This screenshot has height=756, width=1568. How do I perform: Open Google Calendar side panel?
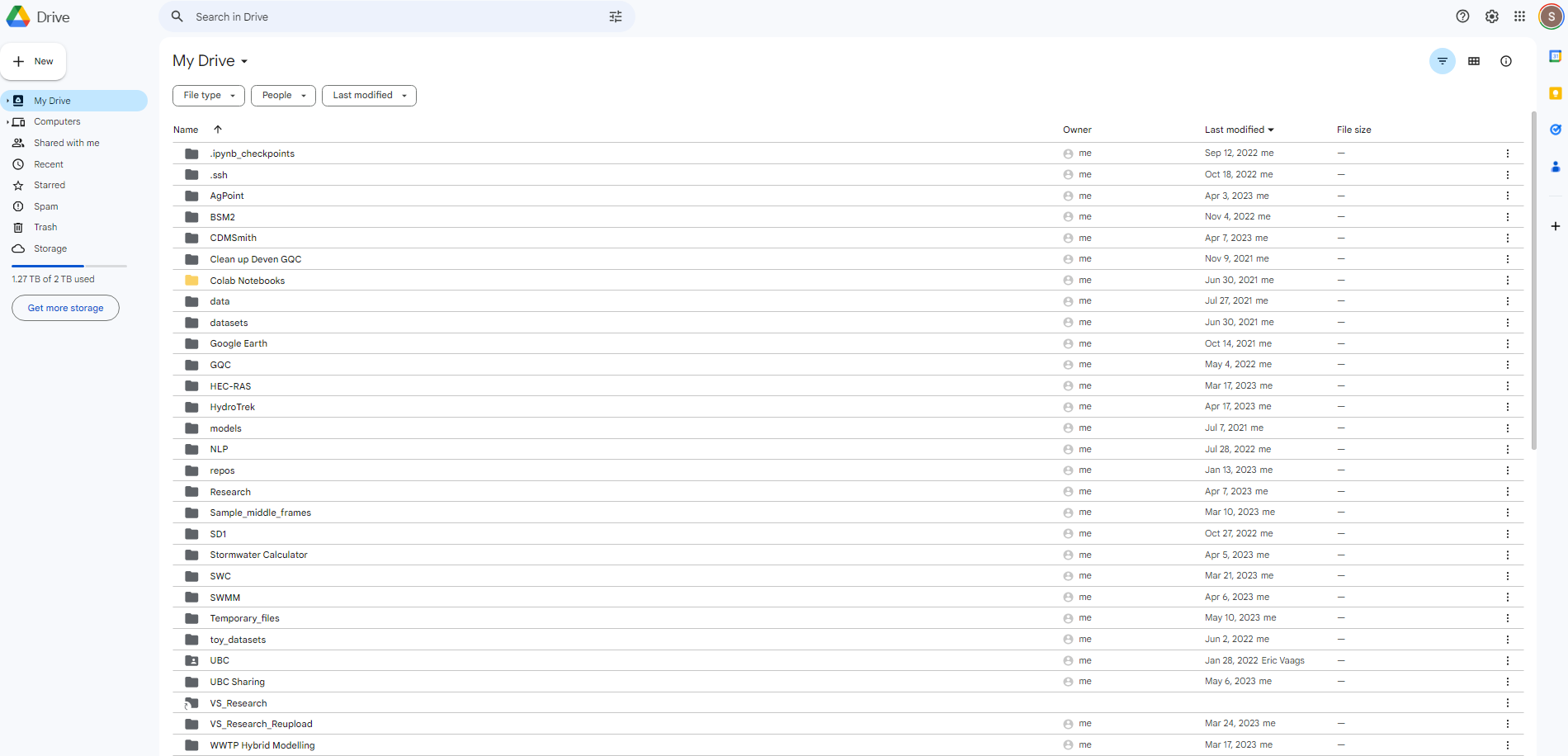[x=1555, y=56]
